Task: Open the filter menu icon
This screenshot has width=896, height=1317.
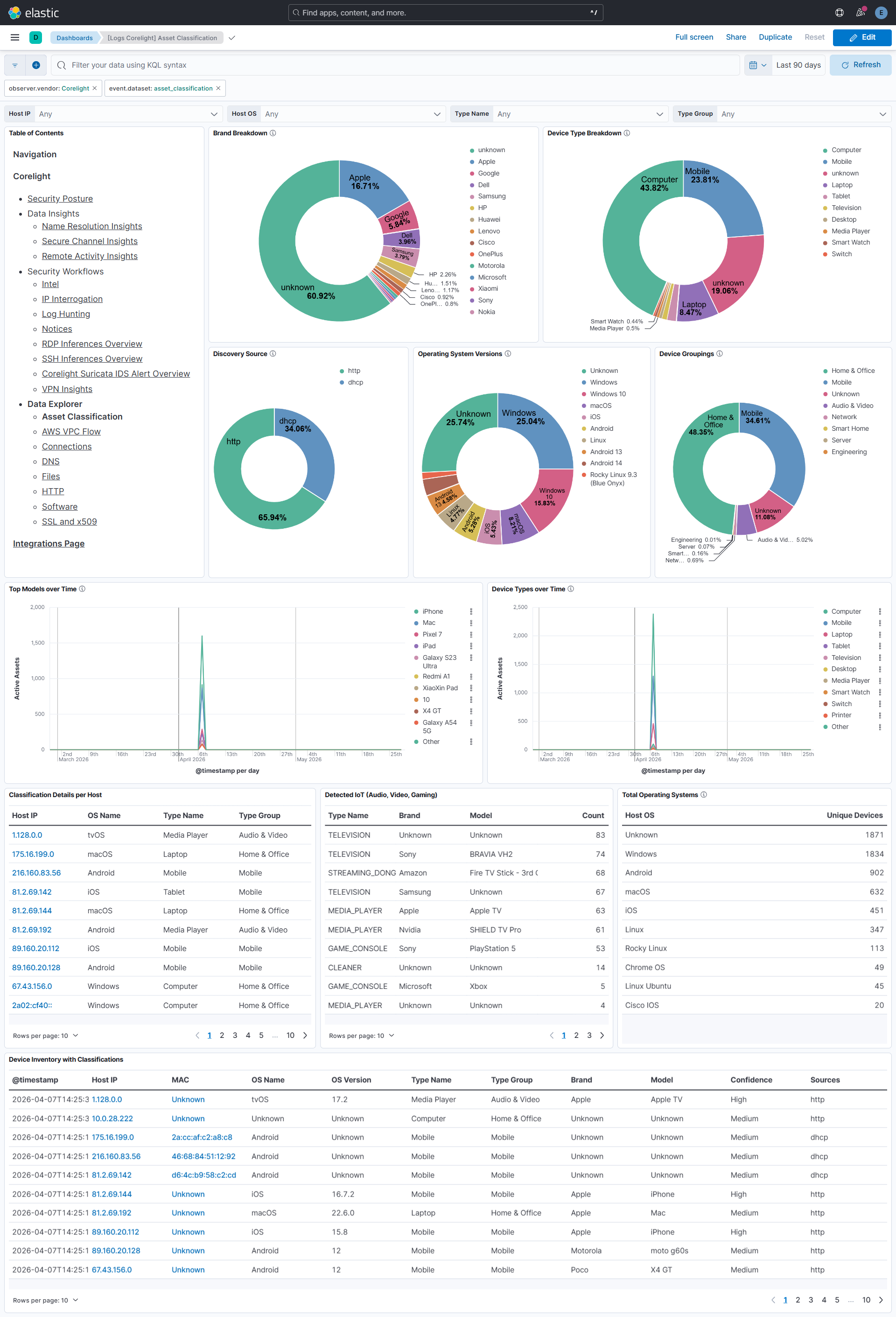Action: coord(15,65)
